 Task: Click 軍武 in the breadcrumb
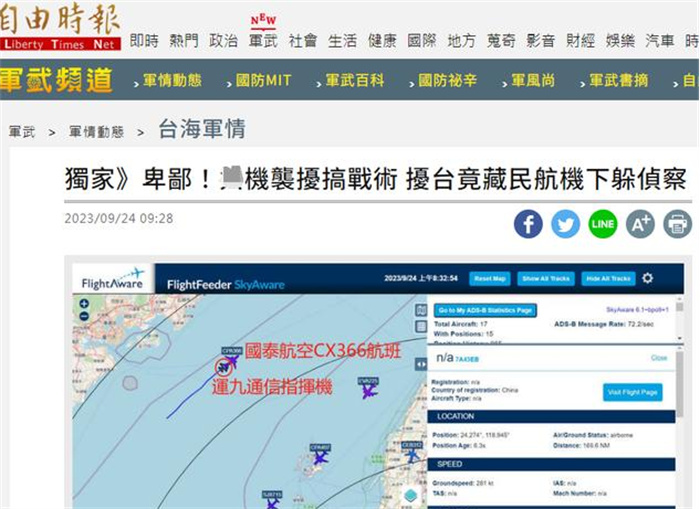pos(21,132)
